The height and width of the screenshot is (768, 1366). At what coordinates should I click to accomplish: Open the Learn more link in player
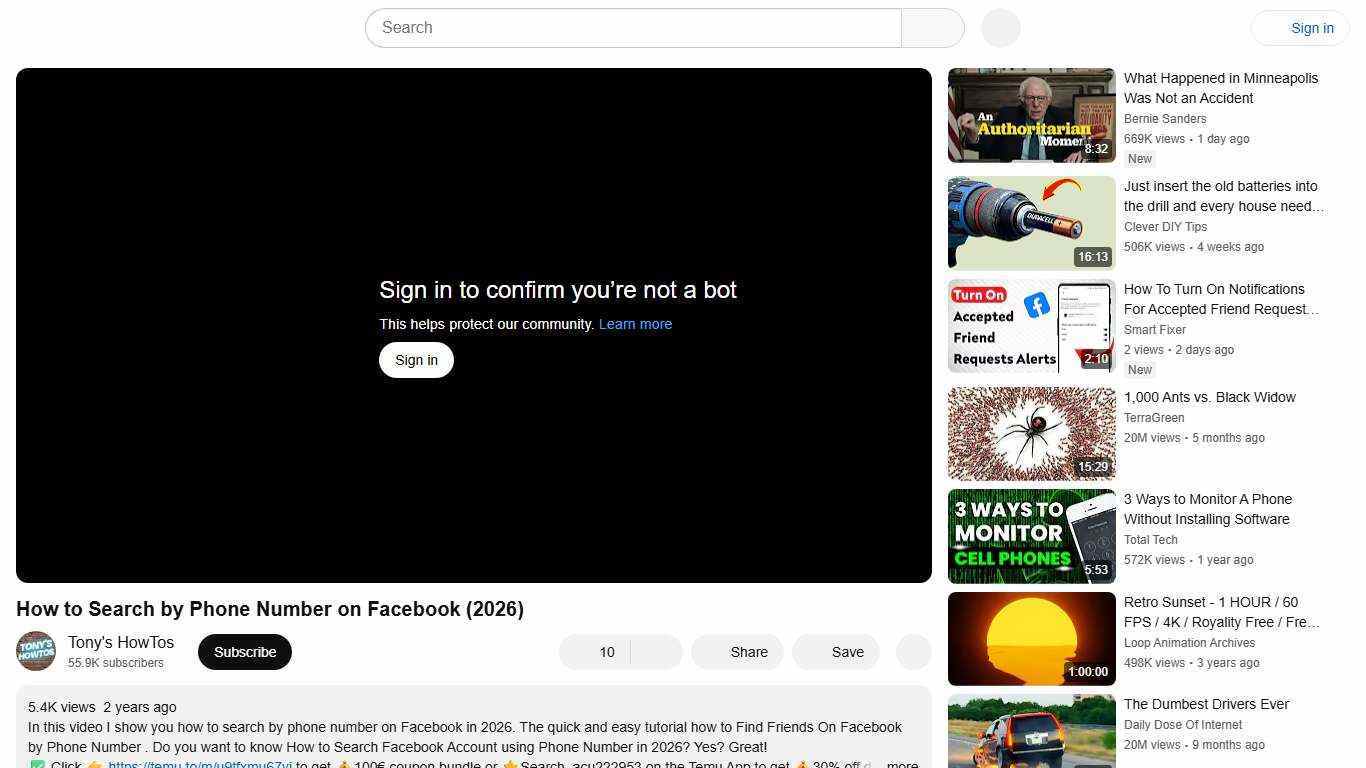pos(635,324)
